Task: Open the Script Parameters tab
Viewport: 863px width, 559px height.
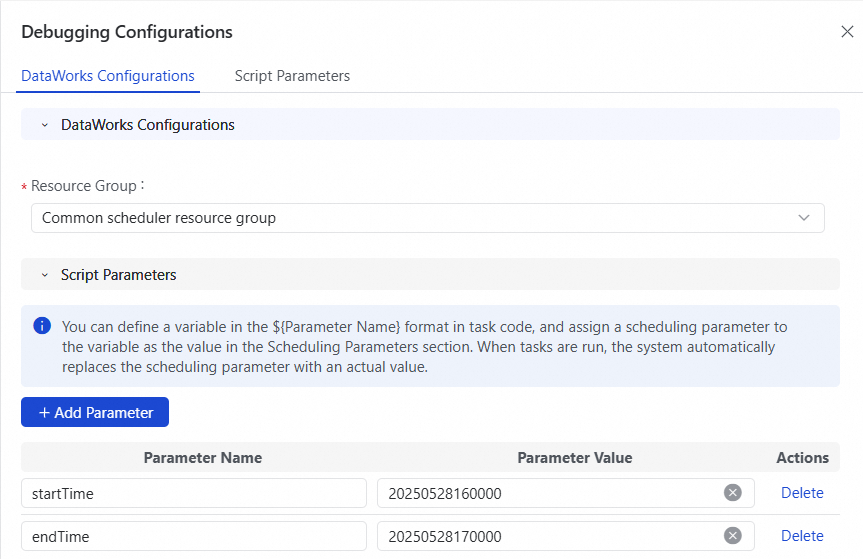Action: [x=292, y=76]
